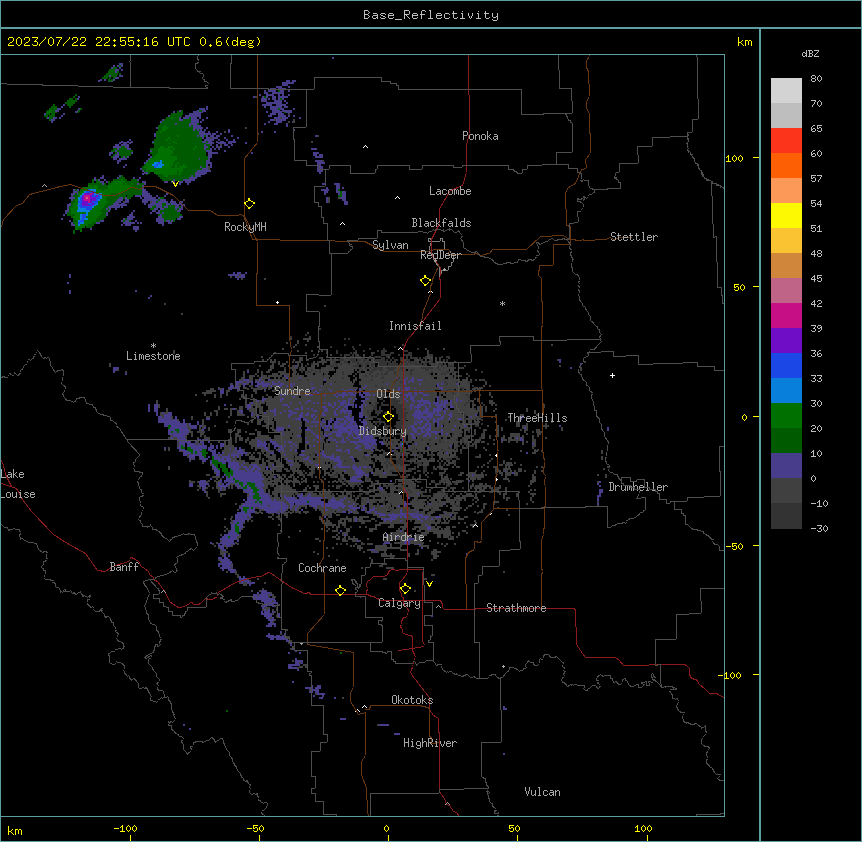Pick the slate purple 0–10 dBZ swatch

pos(786,466)
